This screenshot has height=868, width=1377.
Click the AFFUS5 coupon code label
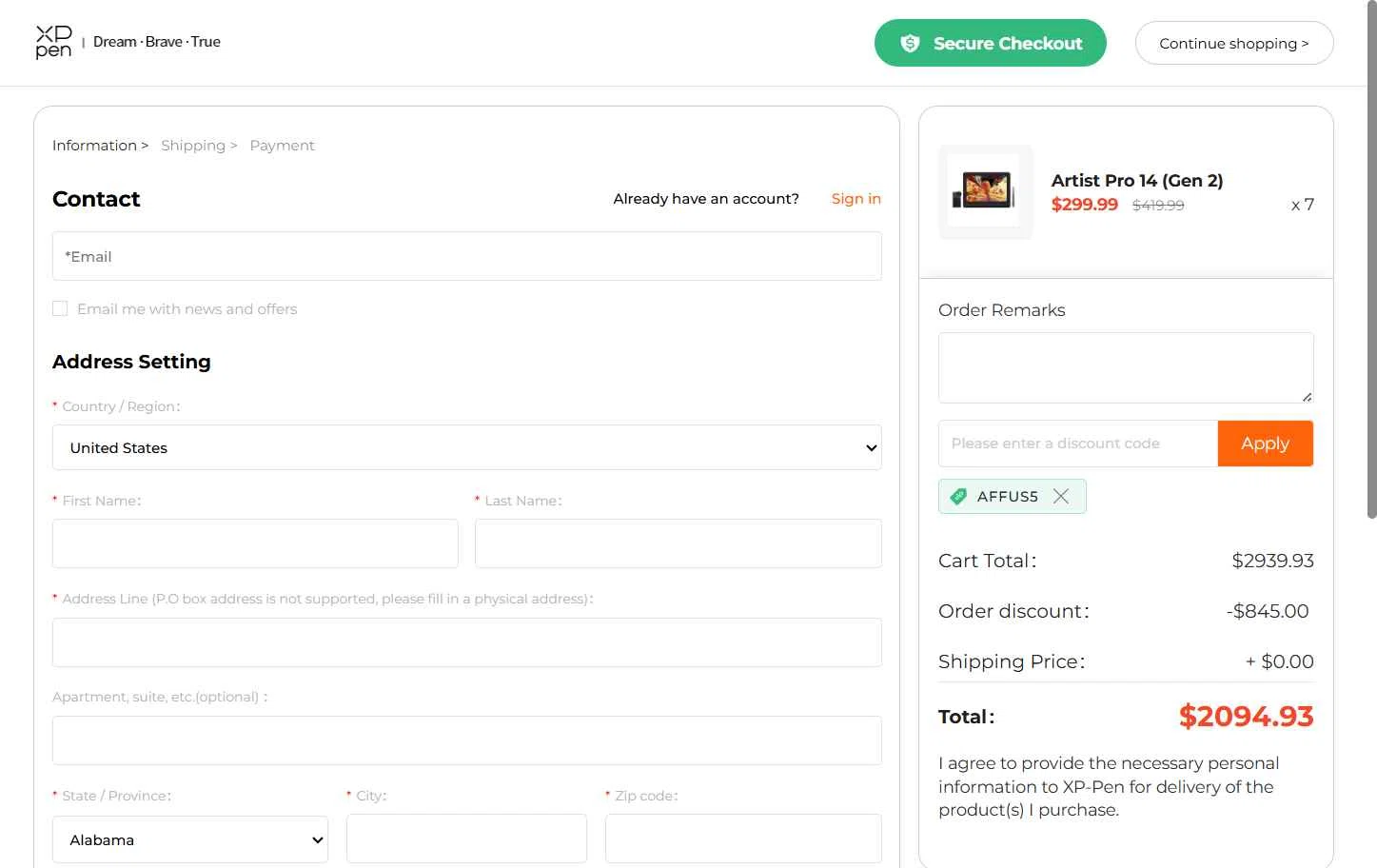1008,496
